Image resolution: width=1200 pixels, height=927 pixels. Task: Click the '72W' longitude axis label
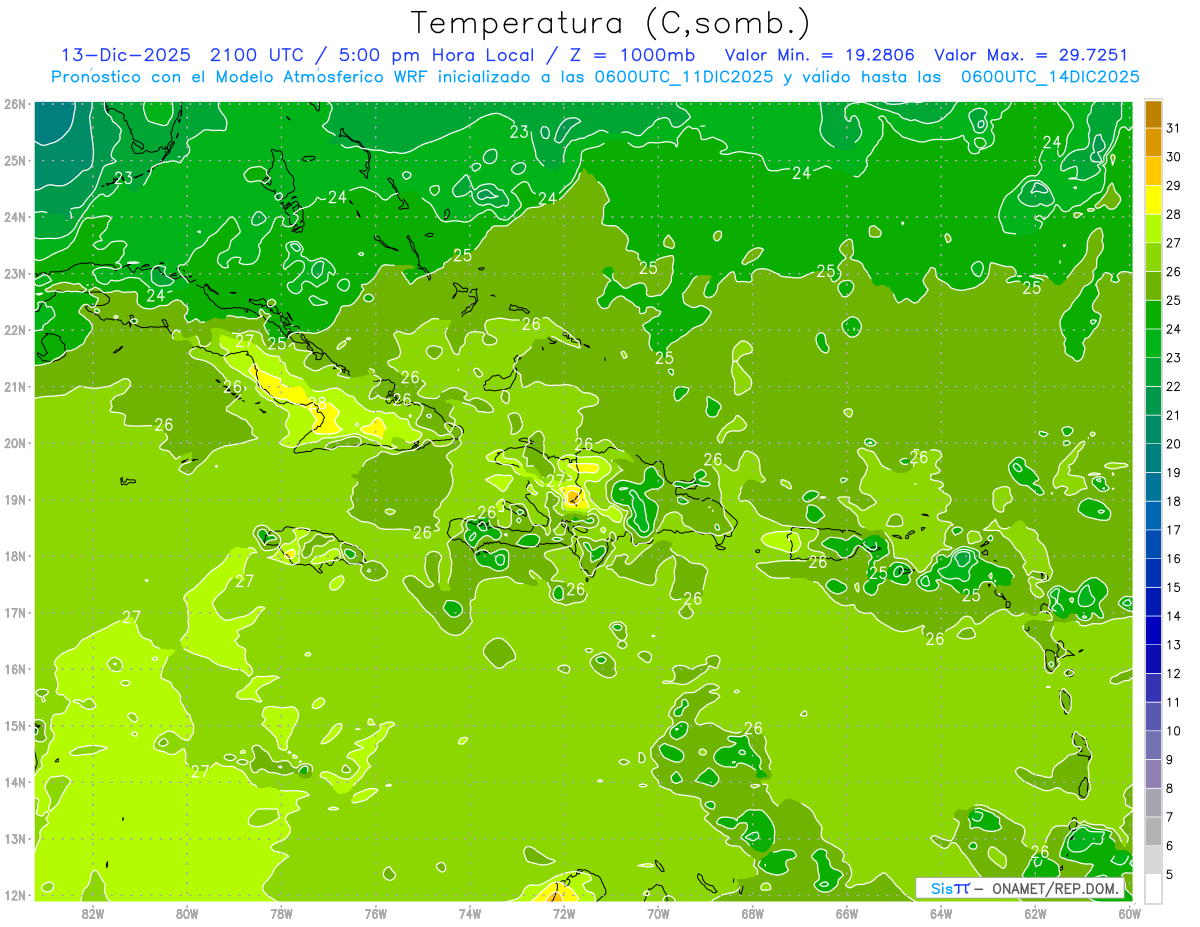tap(564, 914)
